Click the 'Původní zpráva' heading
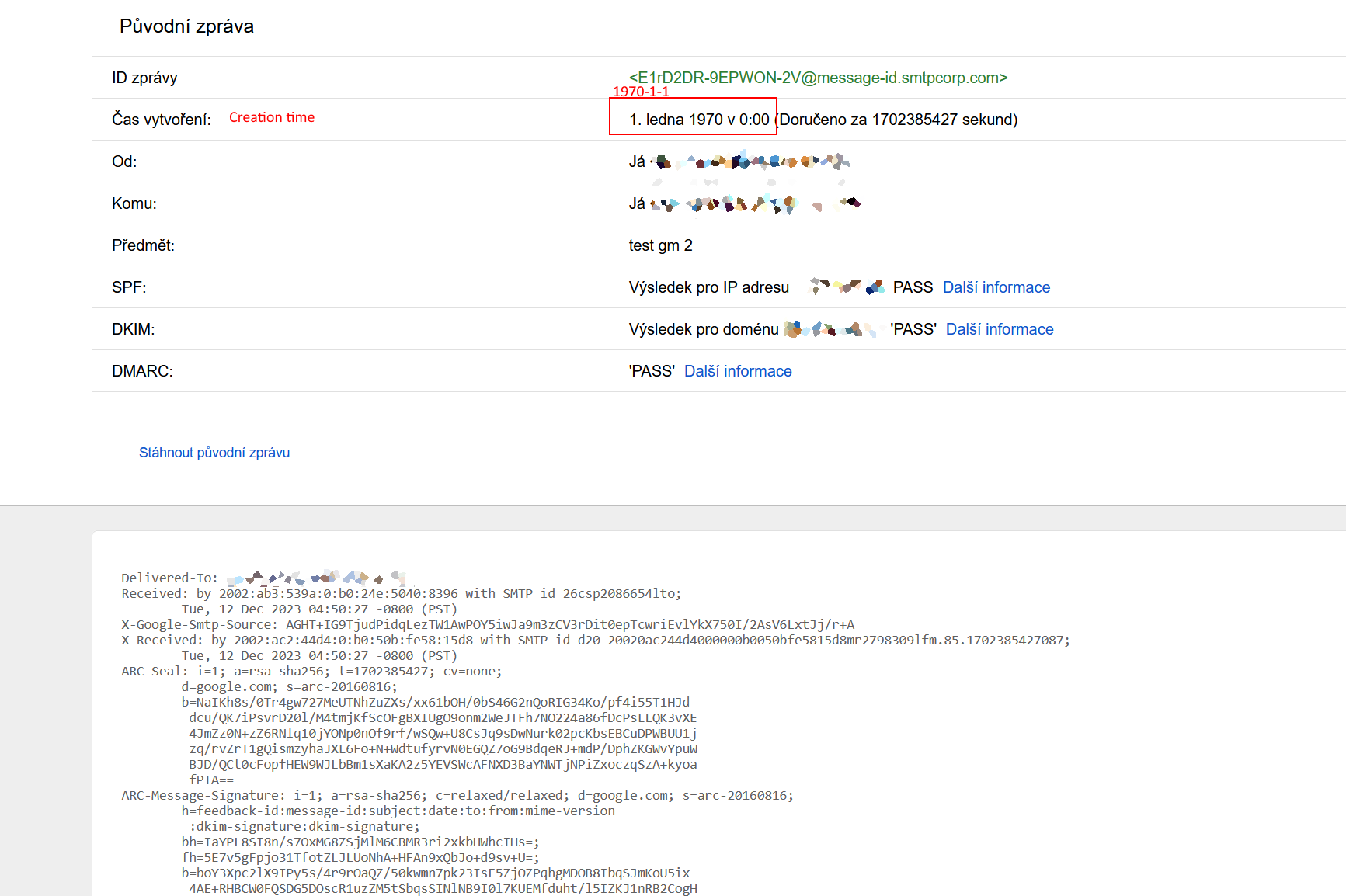The width and height of the screenshot is (1346, 896). [186, 26]
